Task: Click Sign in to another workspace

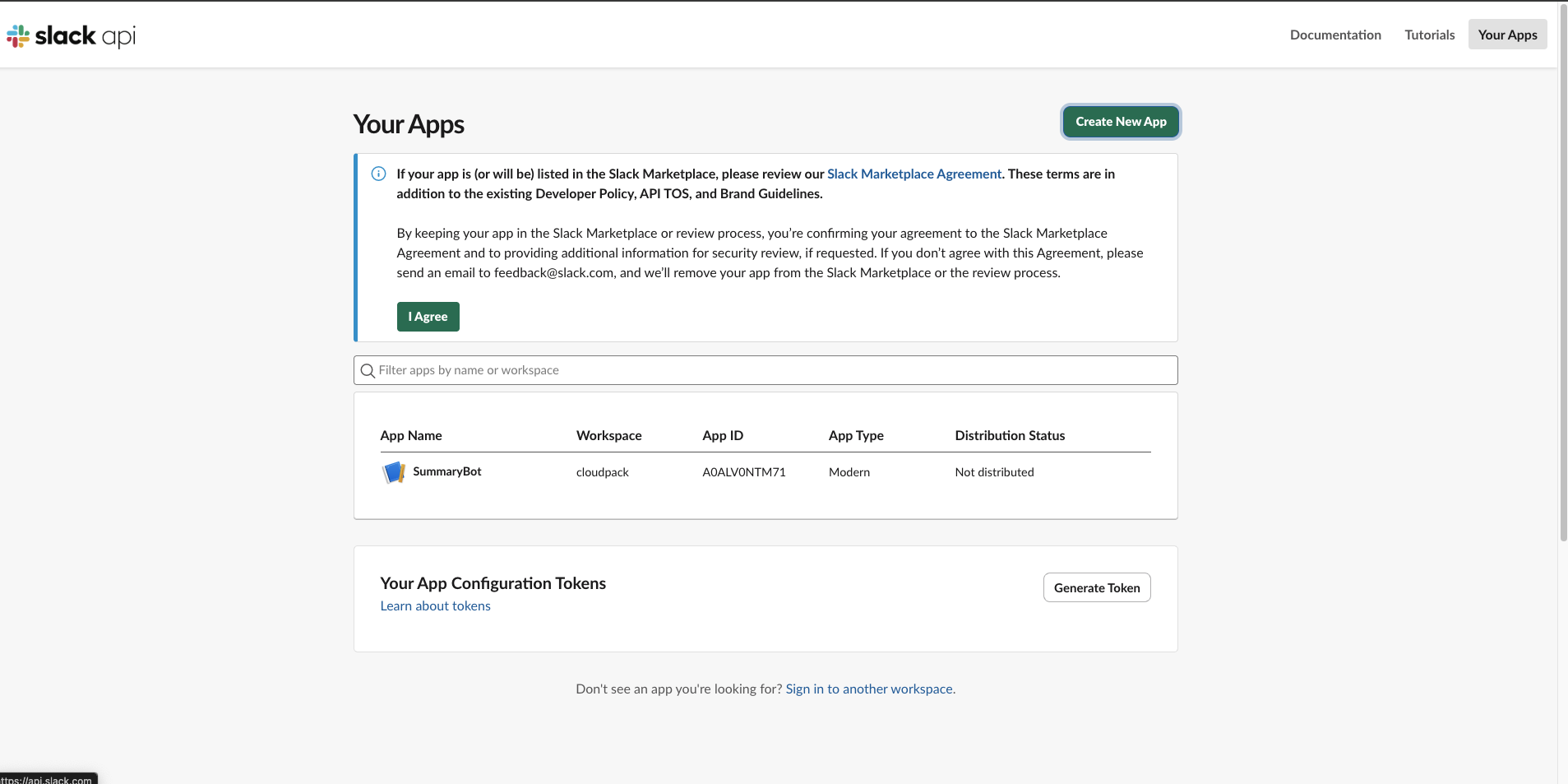Action: 869,689
